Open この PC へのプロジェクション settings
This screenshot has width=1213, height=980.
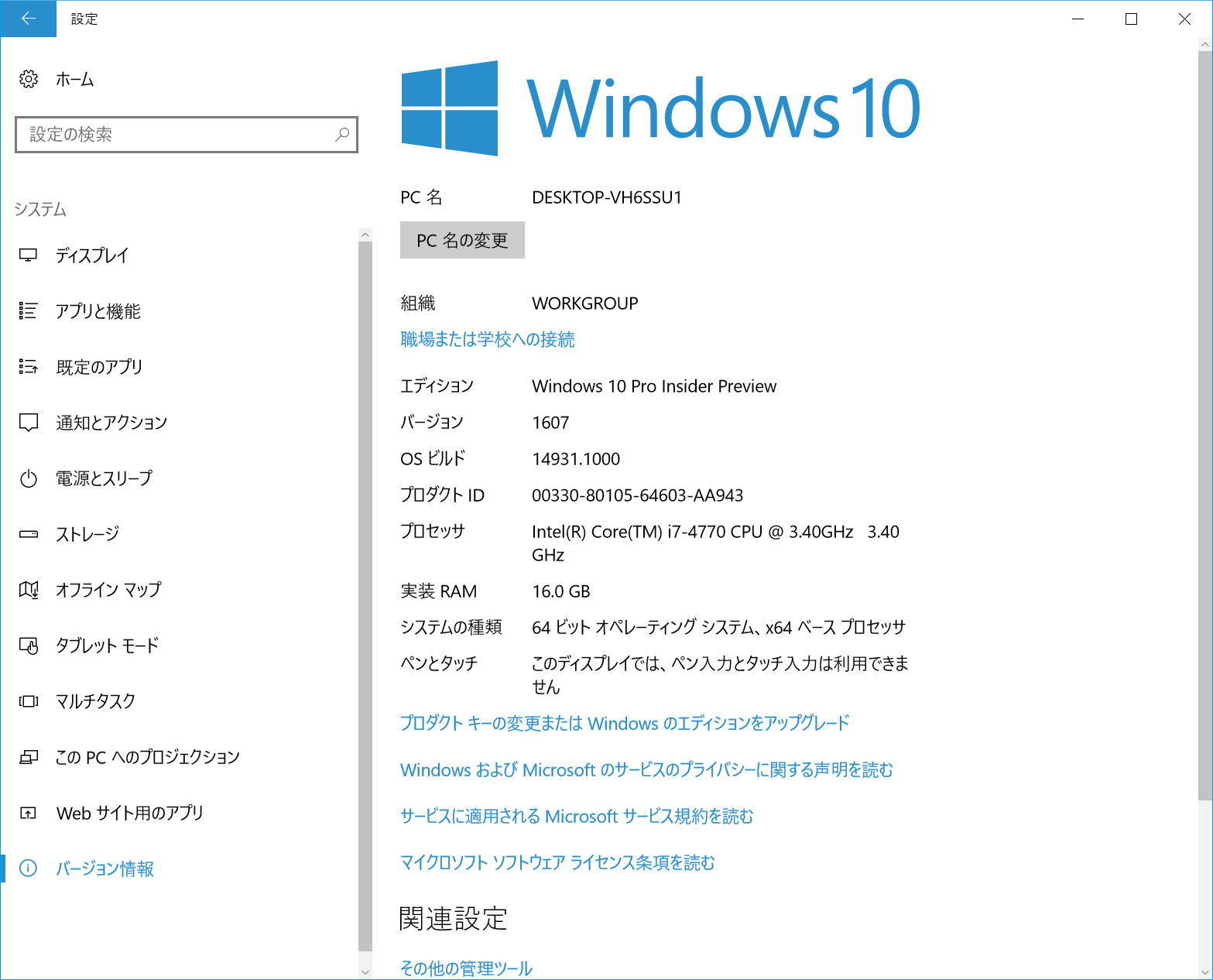29,756
